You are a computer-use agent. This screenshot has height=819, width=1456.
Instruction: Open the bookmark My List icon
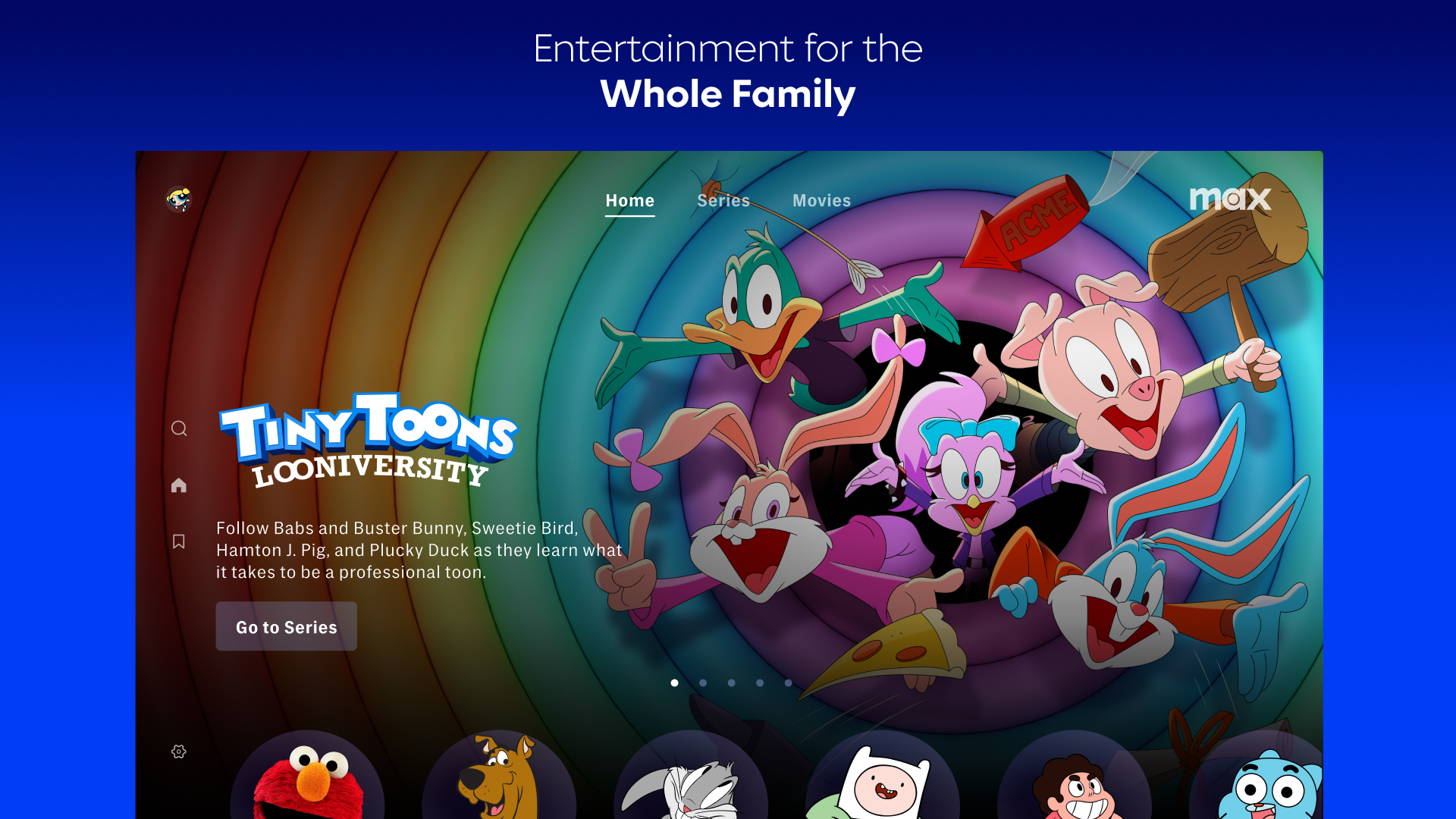click(x=179, y=541)
